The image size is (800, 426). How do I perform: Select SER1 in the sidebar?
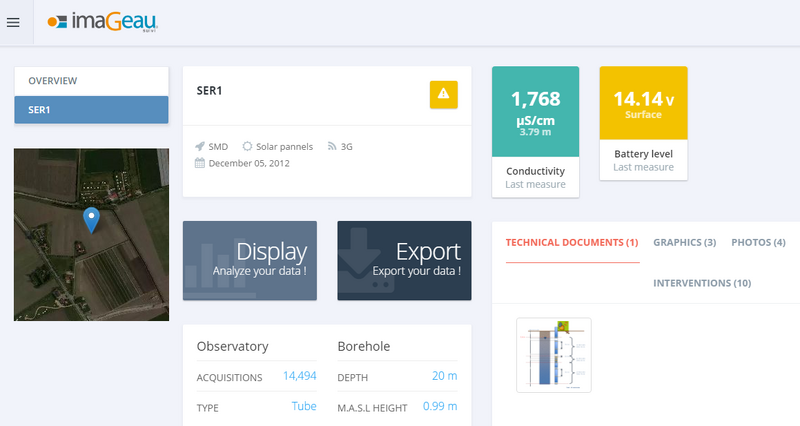point(91,109)
